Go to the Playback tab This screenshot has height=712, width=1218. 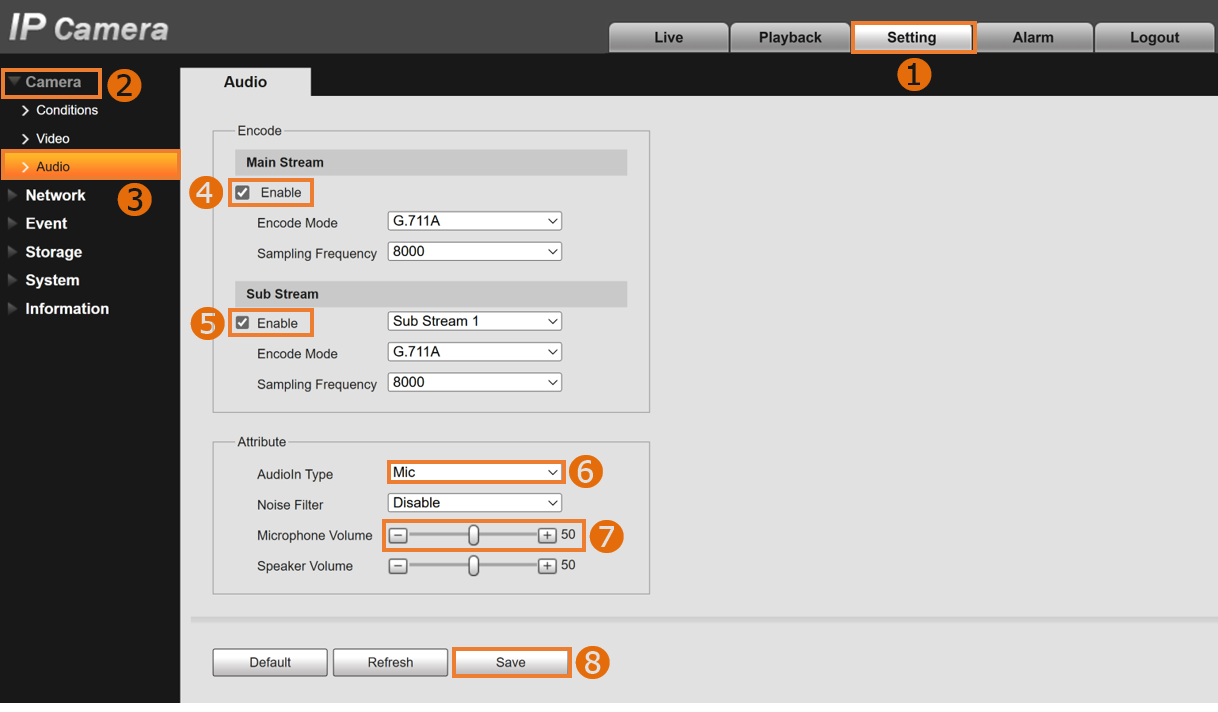pyautogui.click(x=789, y=37)
